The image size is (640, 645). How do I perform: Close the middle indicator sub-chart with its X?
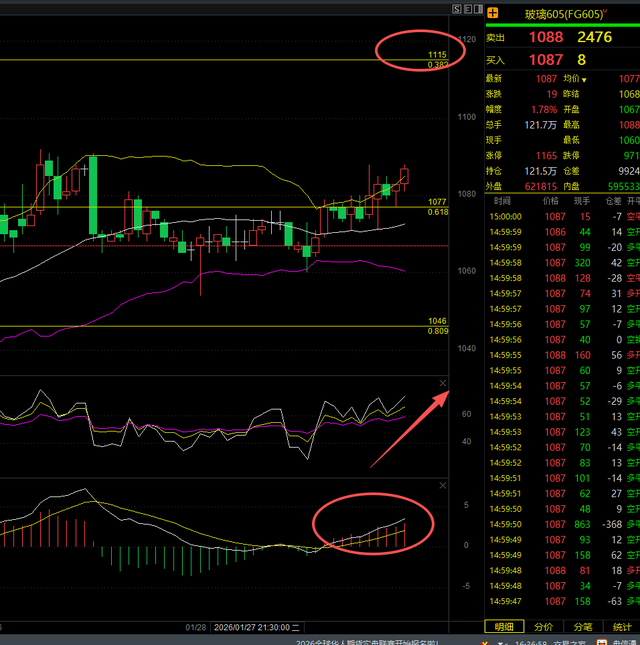pos(443,383)
